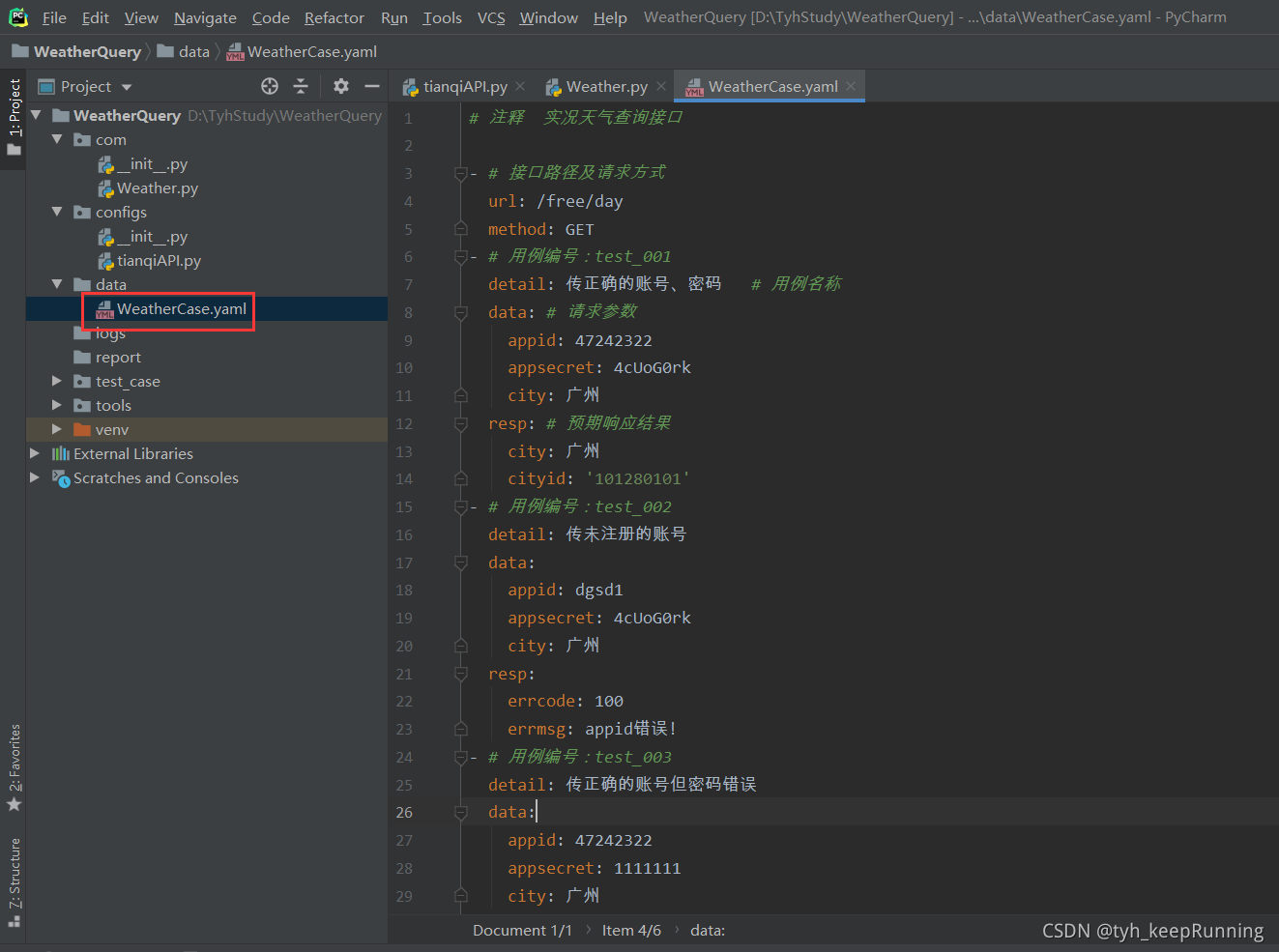Fold the data block at line 26
The width and height of the screenshot is (1279, 952).
point(461,813)
